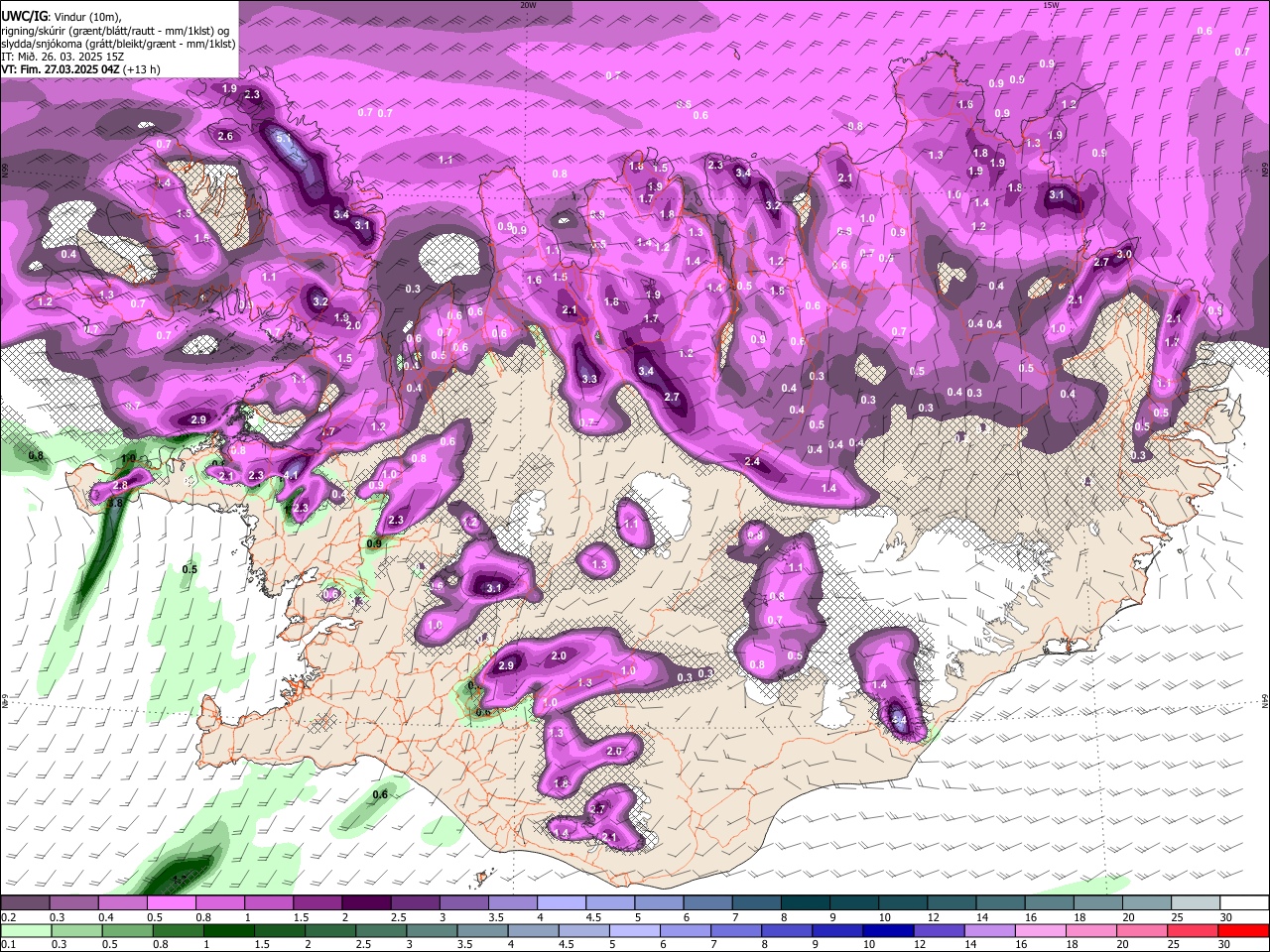The height and width of the screenshot is (952, 1270).
Task: Click the 'VT: Fim. 27.03.2025 04Z (+13 h)' line
Action: (81, 69)
